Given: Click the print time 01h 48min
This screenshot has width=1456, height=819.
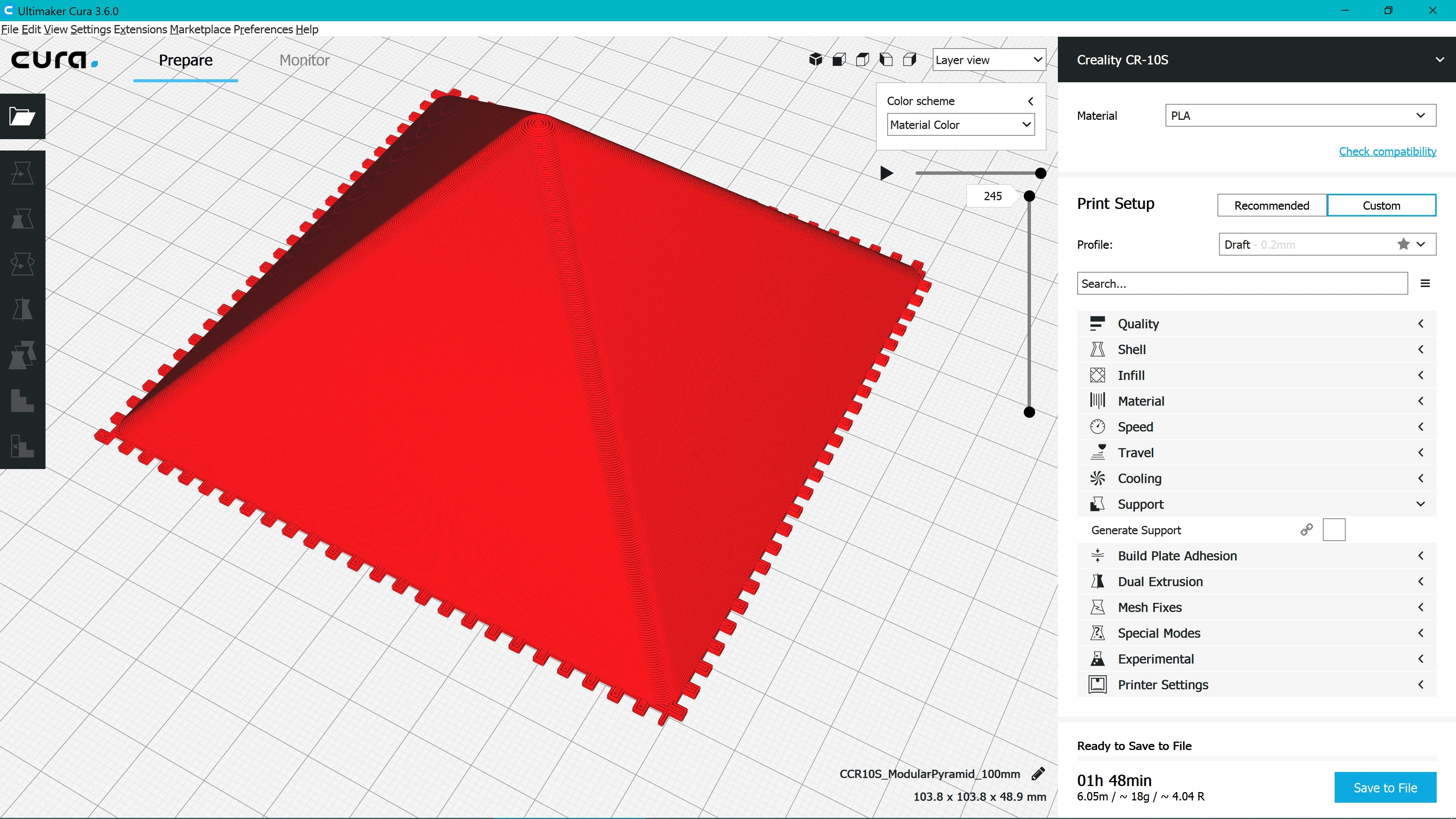Looking at the screenshot, I should tap(1114, 781).
